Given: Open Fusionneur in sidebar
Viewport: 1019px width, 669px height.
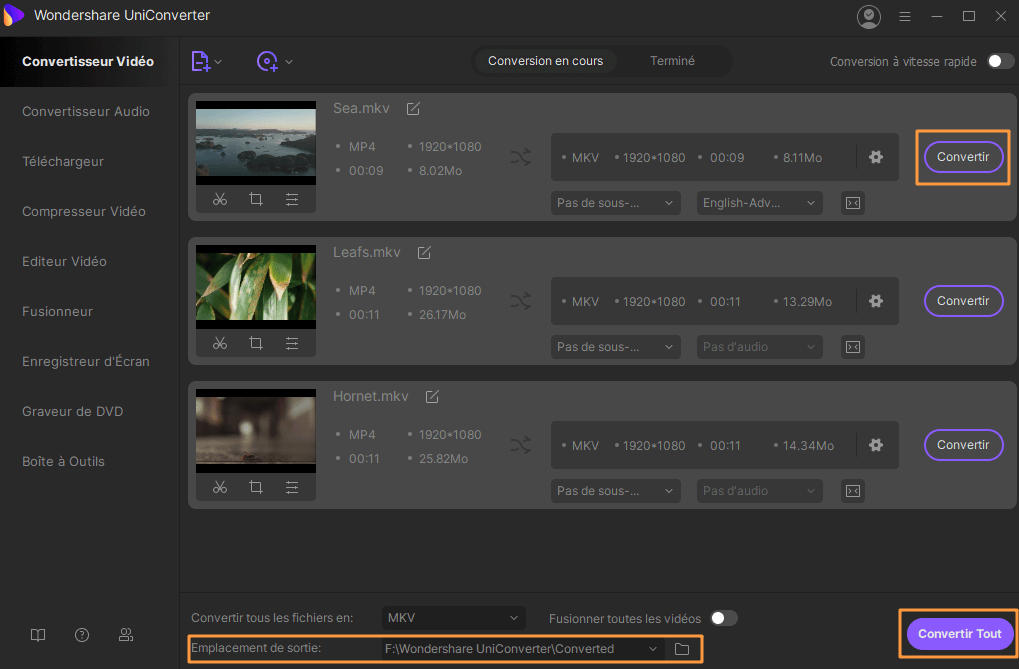Looking at the screenshot, I should click(x=57, y=311).
